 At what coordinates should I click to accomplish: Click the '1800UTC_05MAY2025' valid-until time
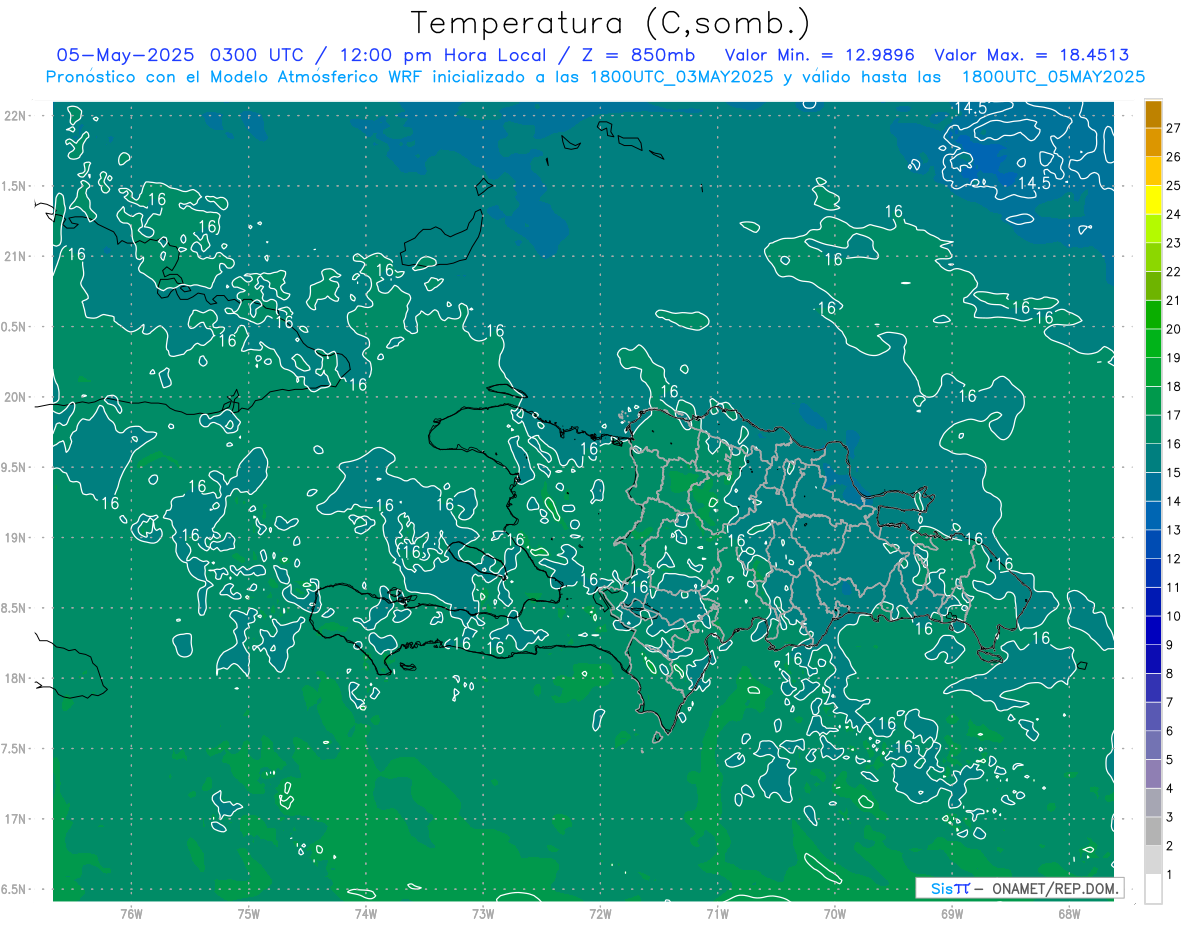click(1053, 76)
